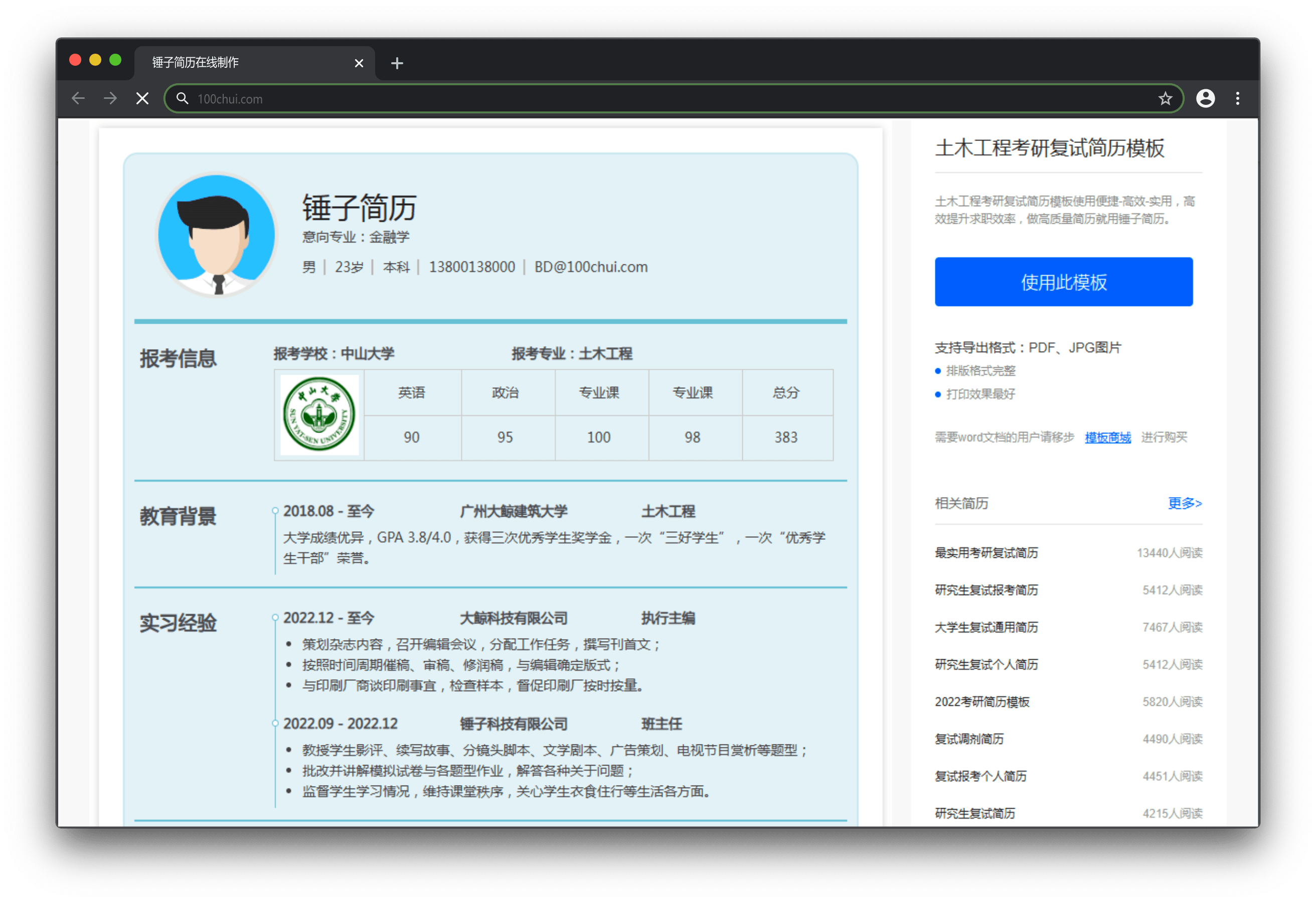
Task: Open 研究生复试报考简历 link
Action: pyautogui.click(x=986, y=590)
